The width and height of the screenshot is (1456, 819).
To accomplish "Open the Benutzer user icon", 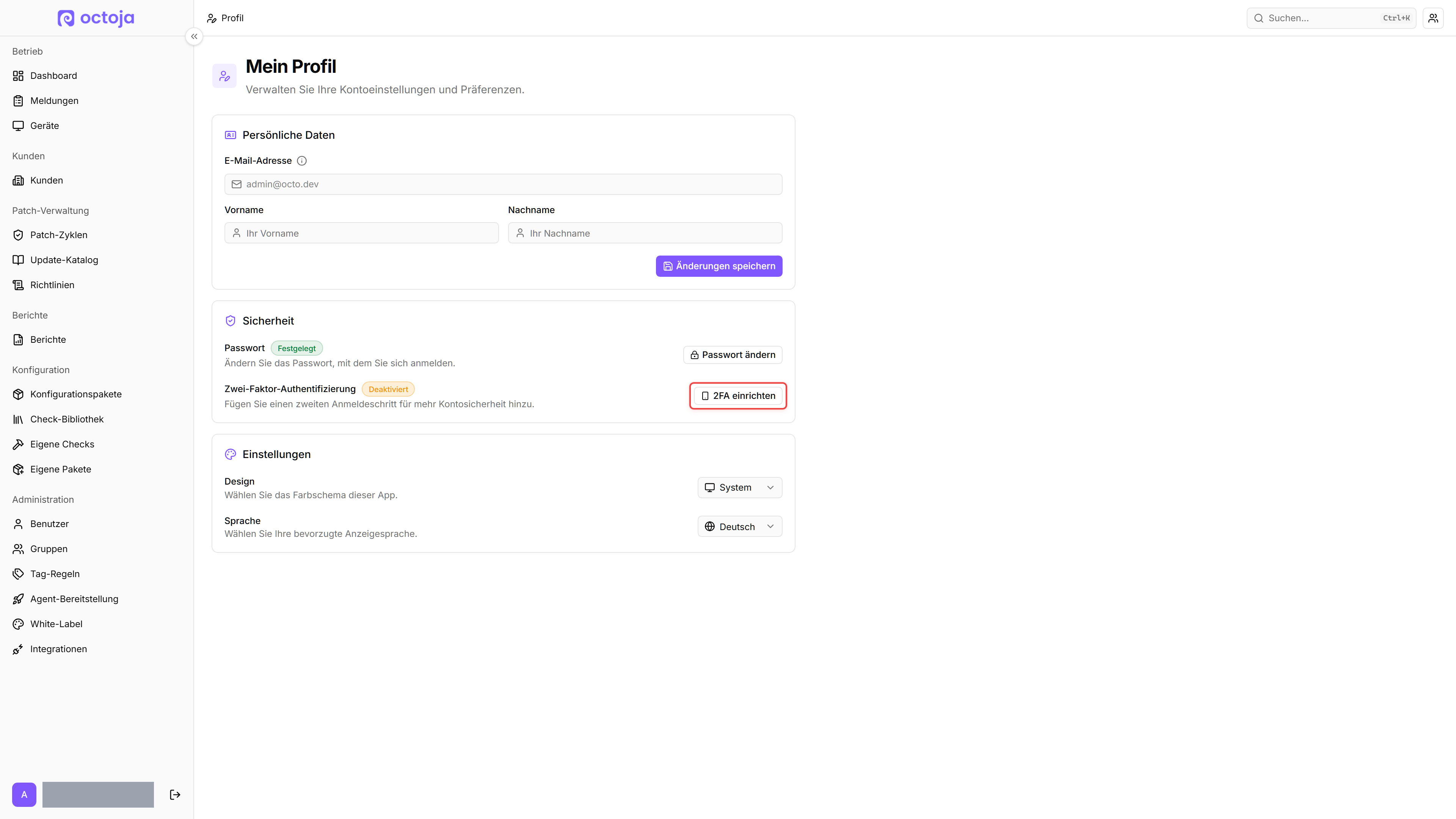I will pyautogui.click(x=18, y=524).
